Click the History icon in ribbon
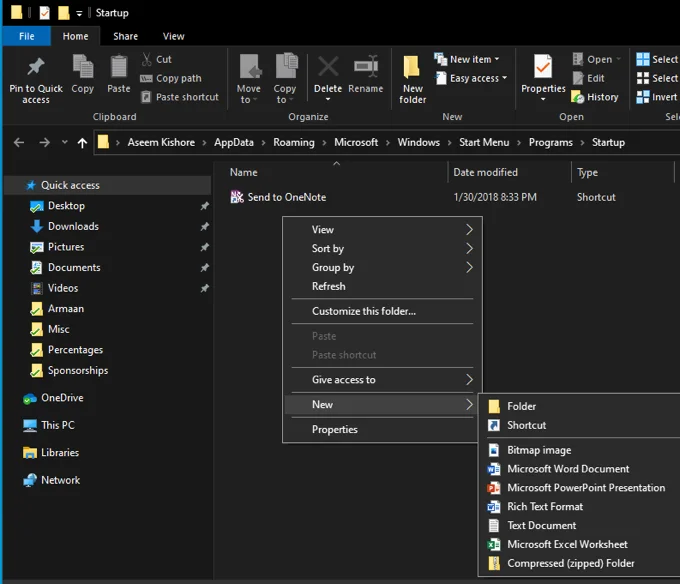 578,97
